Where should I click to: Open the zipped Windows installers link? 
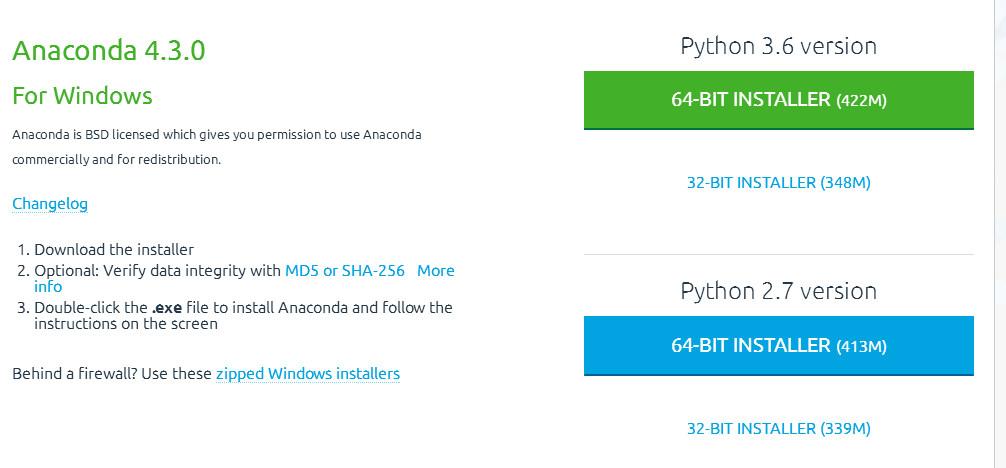tap(308, 374)
